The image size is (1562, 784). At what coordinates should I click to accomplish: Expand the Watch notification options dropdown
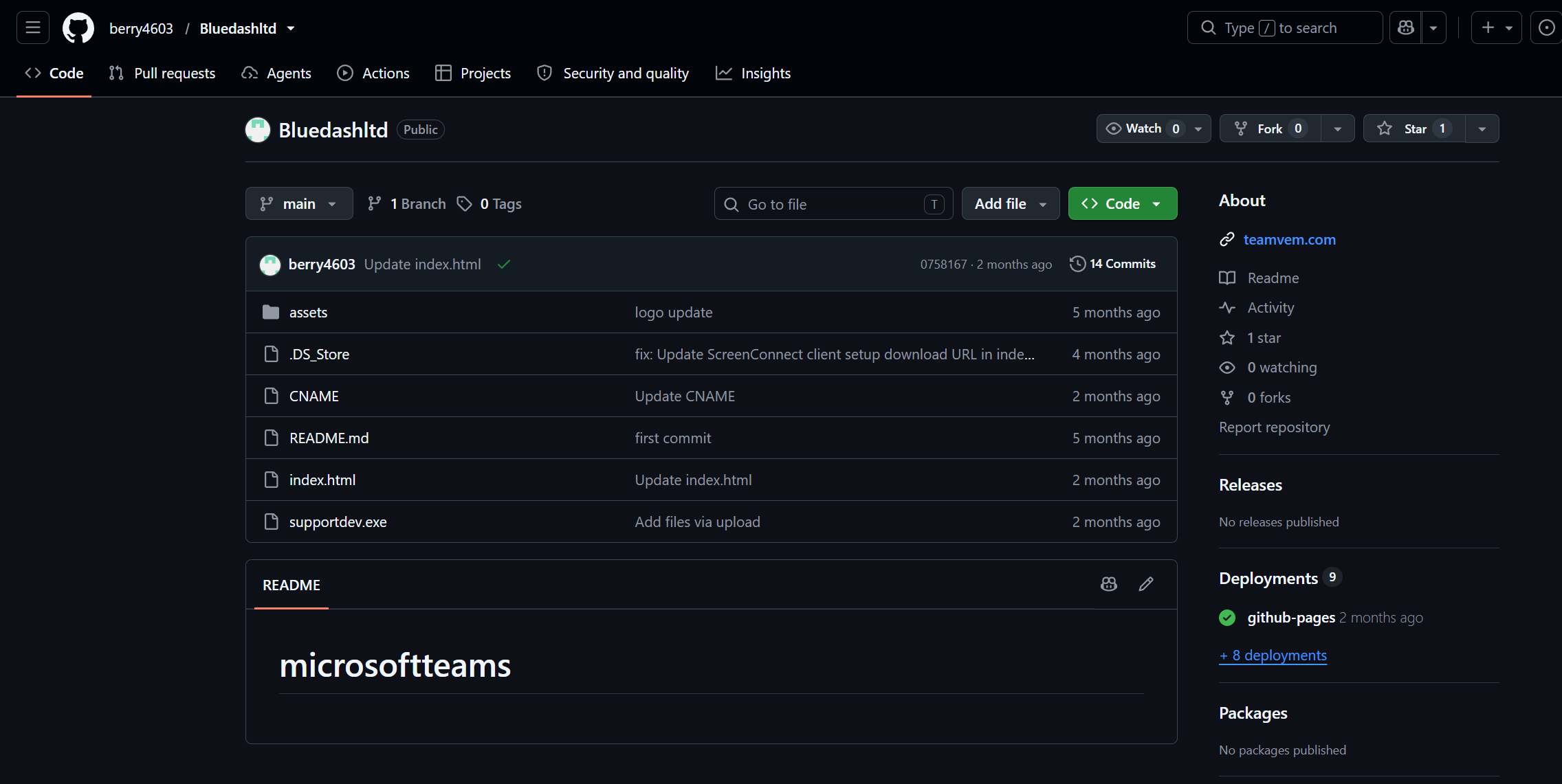1198,128
